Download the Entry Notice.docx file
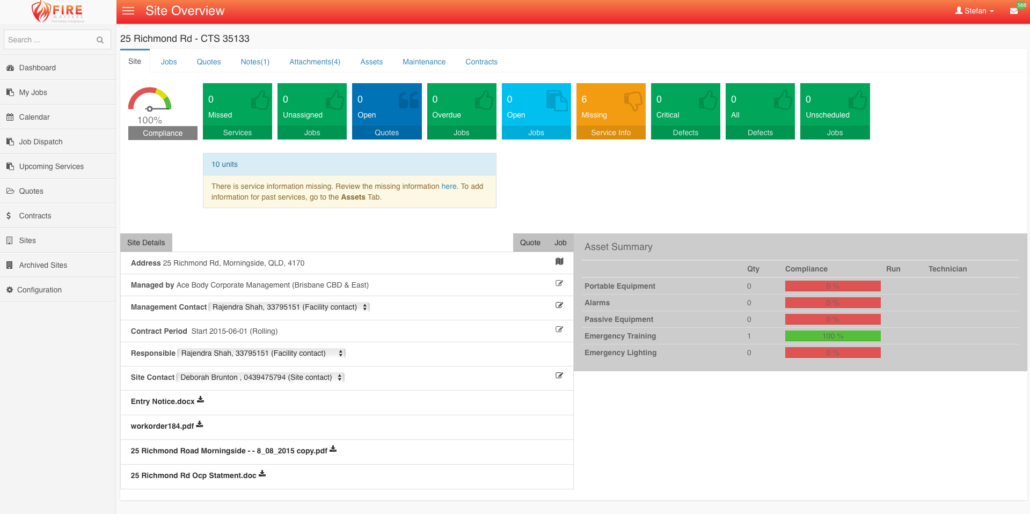This screenshot has width=1030, height=514. (200, 400)
